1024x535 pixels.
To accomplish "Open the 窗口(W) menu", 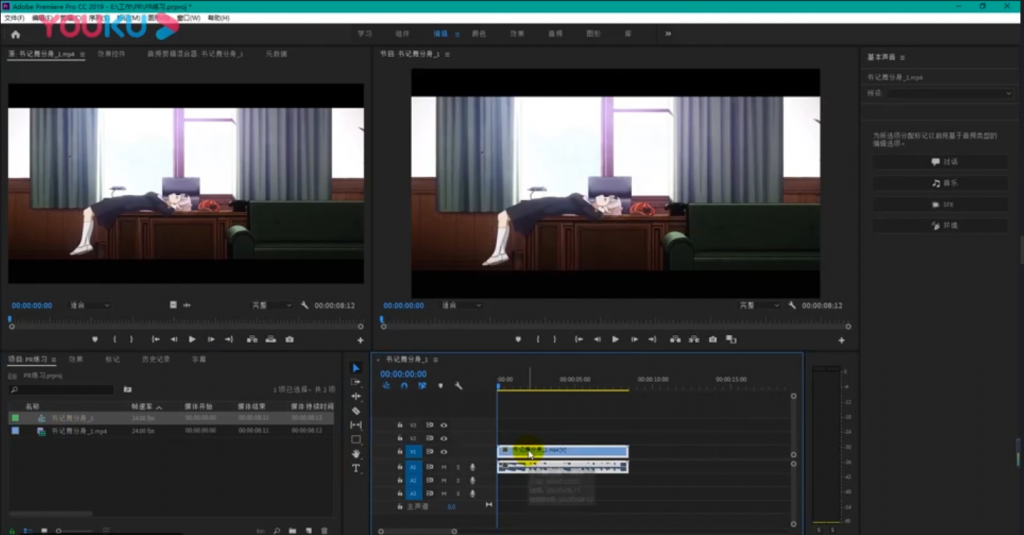I will click(x=187, y=18).
